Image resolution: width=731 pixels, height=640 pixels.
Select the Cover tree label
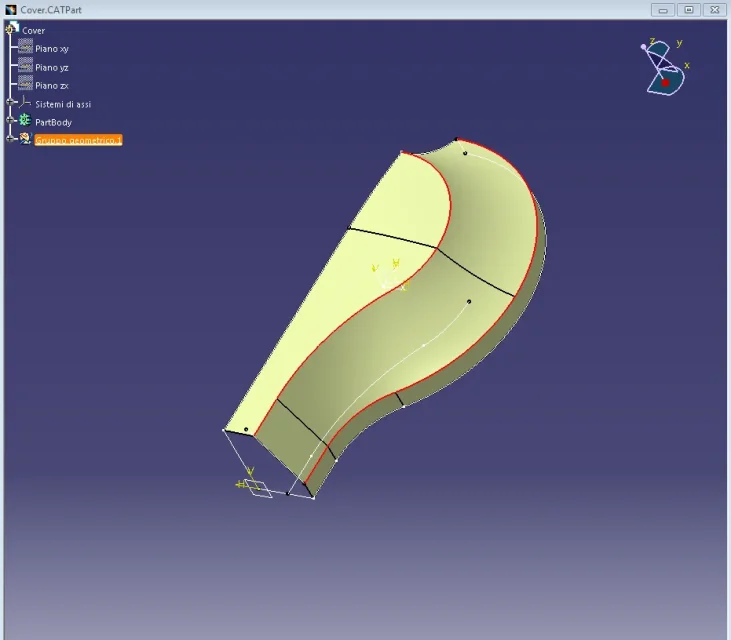34,31
